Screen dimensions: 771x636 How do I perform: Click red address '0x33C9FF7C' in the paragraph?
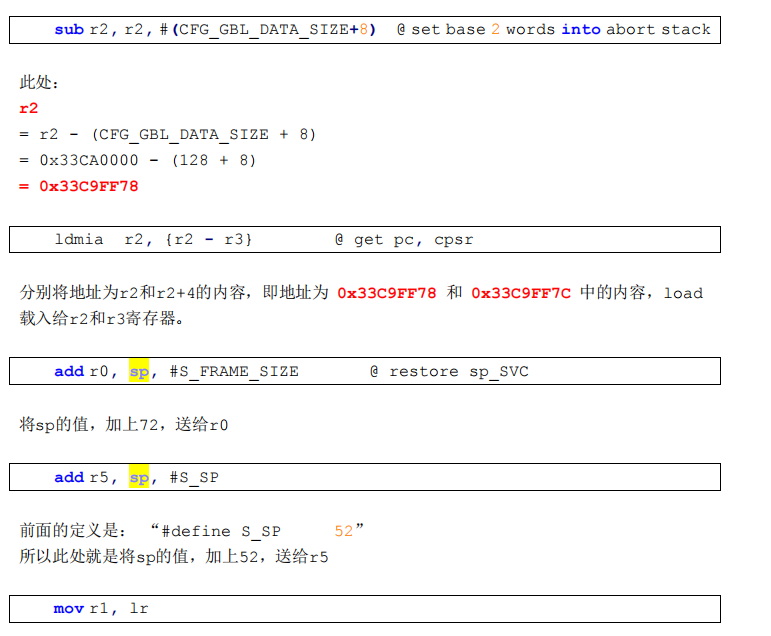point(521,293)
